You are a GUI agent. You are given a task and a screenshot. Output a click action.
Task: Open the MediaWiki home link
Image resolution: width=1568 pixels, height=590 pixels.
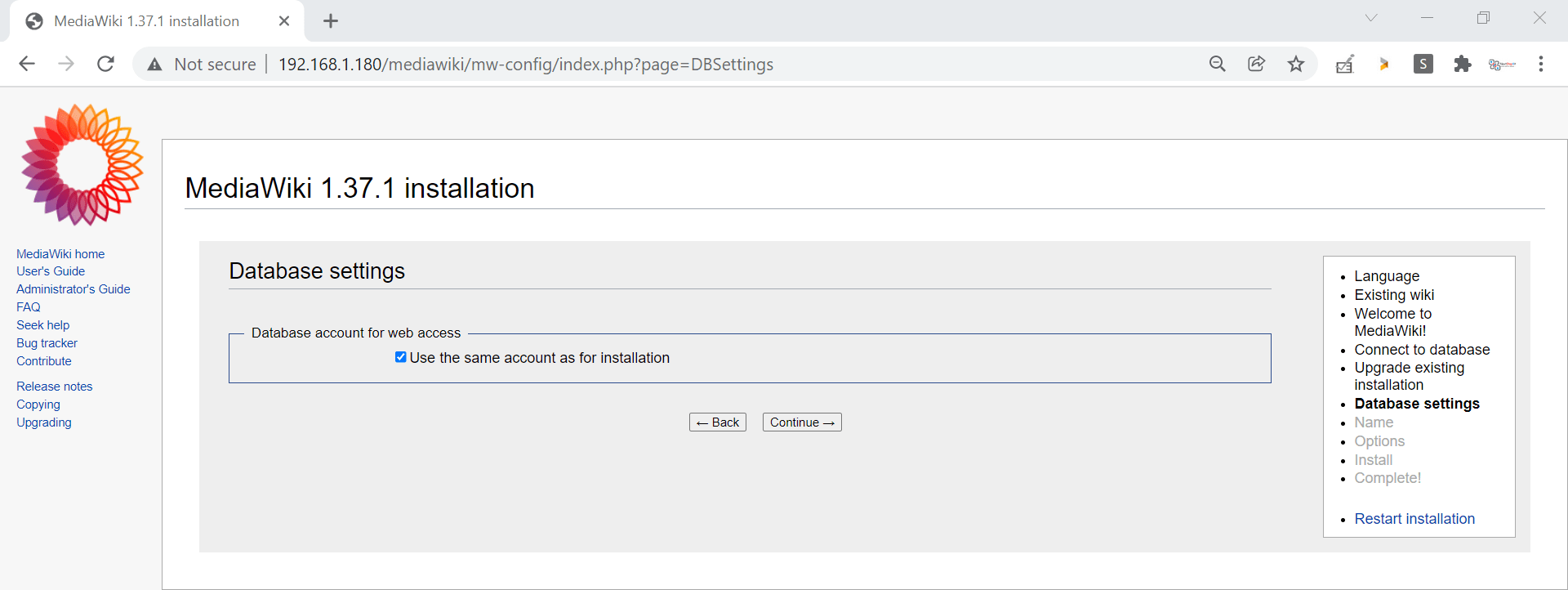coord(60,254)
